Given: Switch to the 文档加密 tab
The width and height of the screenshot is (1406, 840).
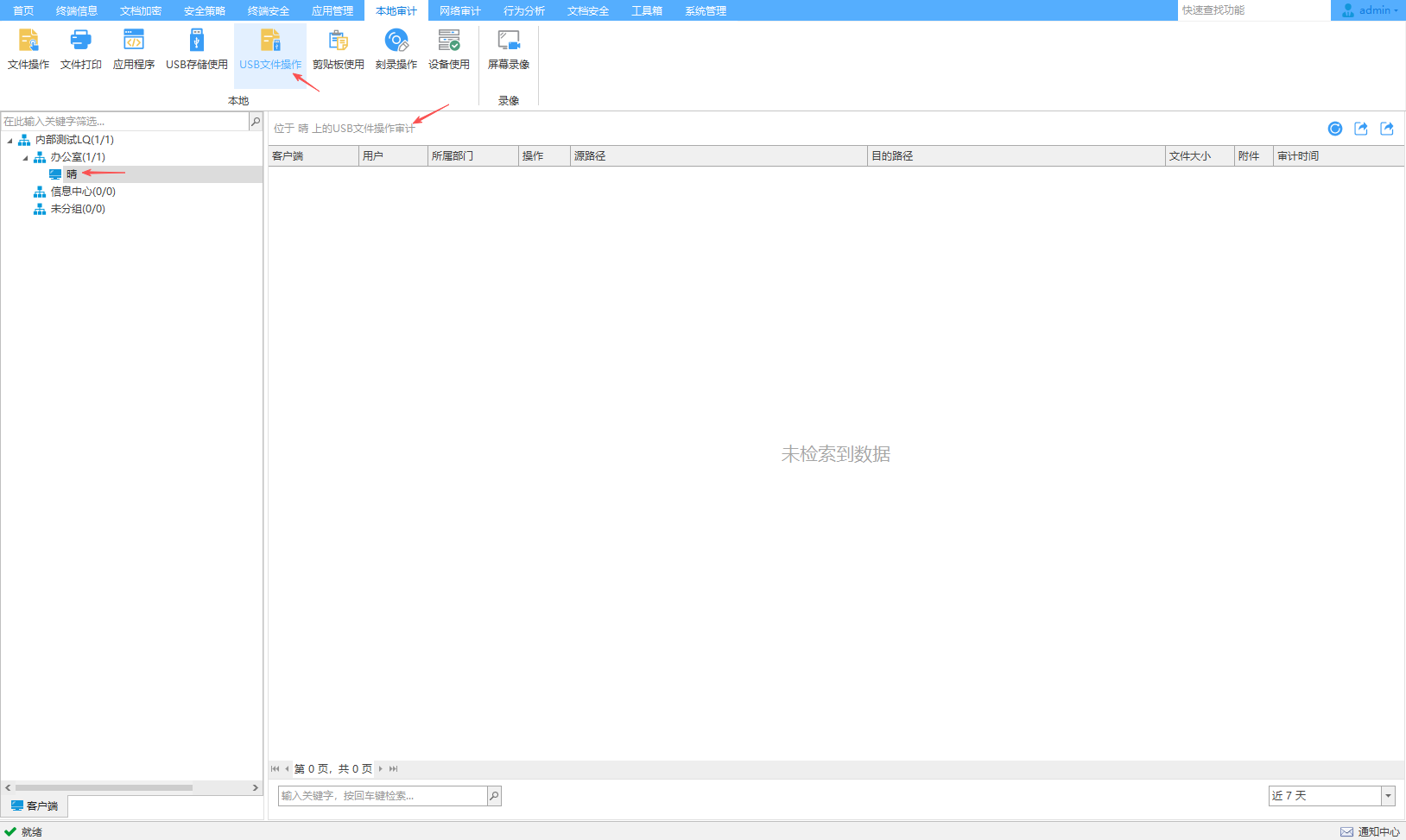Looking at the screenshot, I should click(141, 11).
